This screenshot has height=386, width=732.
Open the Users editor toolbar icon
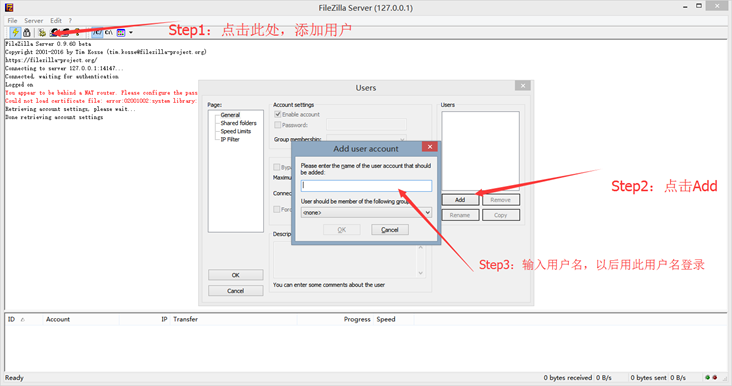click(x=55, y=32)
